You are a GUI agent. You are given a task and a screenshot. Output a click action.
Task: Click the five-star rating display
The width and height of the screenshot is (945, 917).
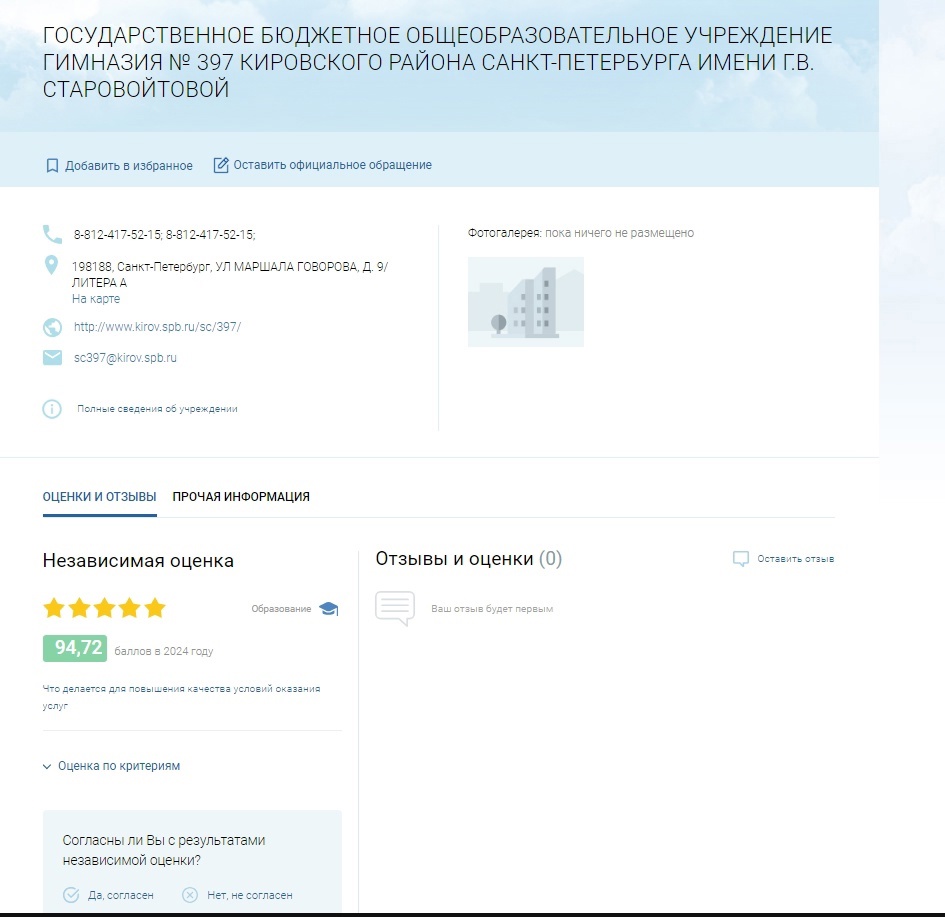point(104,608)
